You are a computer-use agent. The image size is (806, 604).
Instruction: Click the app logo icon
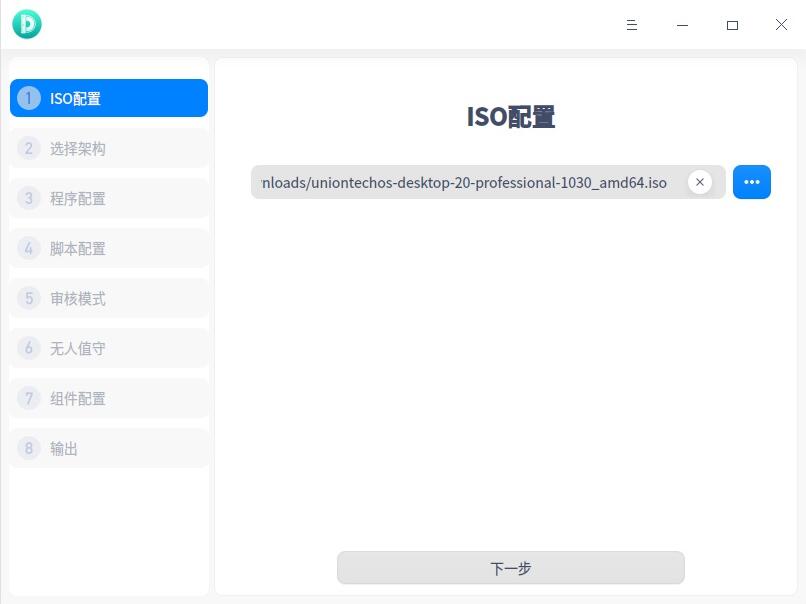tap(26, 24)
